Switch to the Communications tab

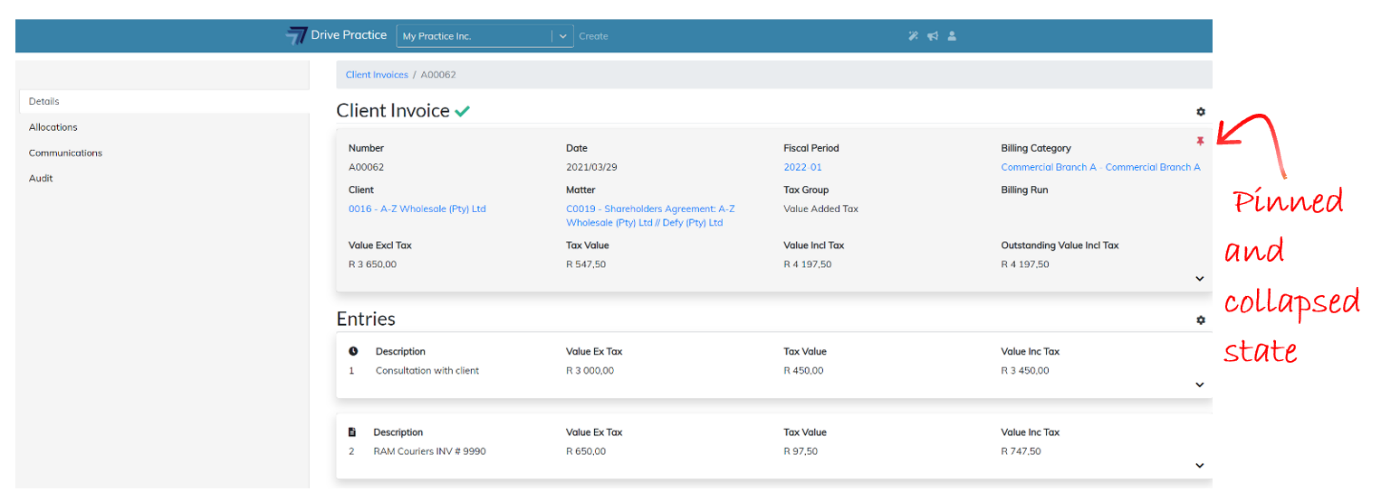[65, 153]
